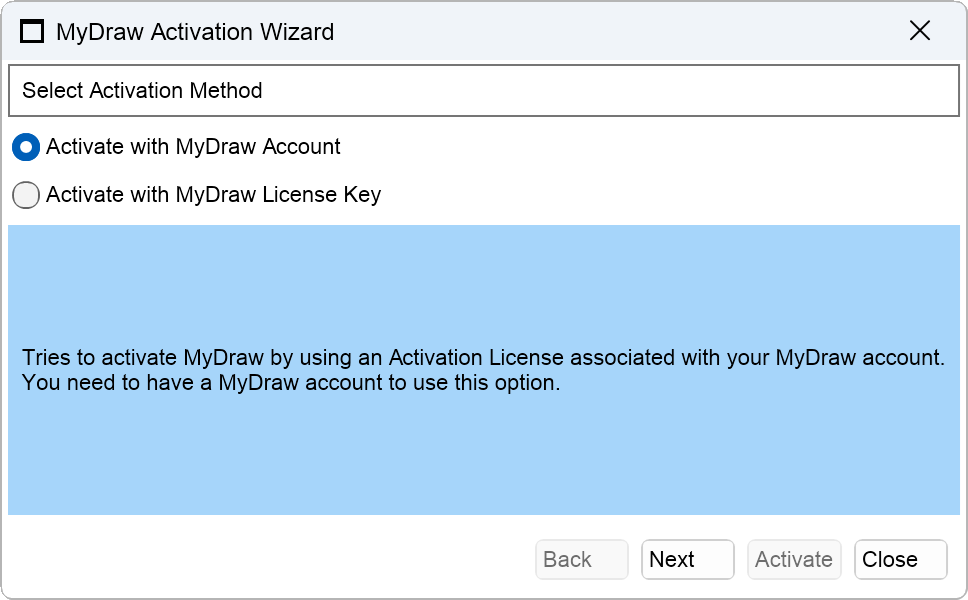Click the X to dismiss the wizard
Viewport: 968px width, 600px height.
coord(919,31)
